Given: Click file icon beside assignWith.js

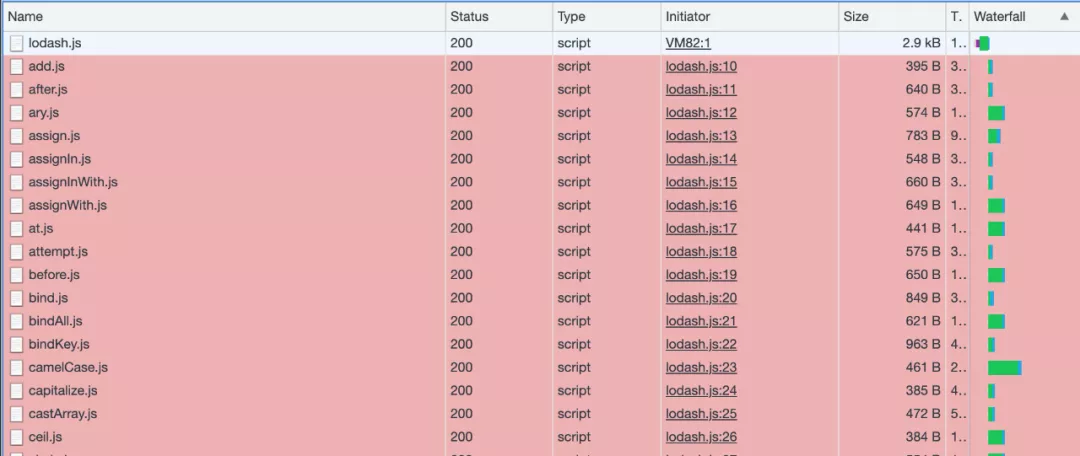Looking at the screenshot, I should point(17,205).
